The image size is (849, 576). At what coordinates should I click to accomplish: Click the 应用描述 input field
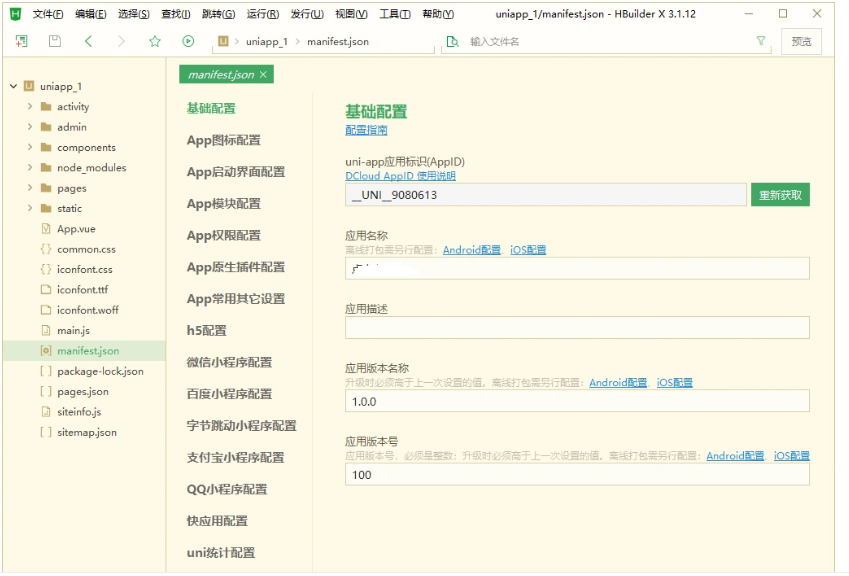pos(577,328)
